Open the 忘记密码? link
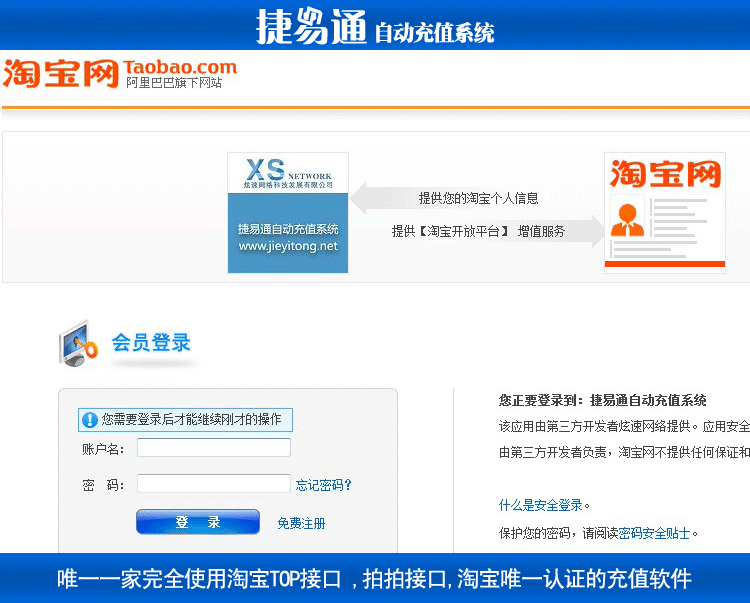This screenshot has width=750, height=603. pyautogui.click(x=323, y=485)
